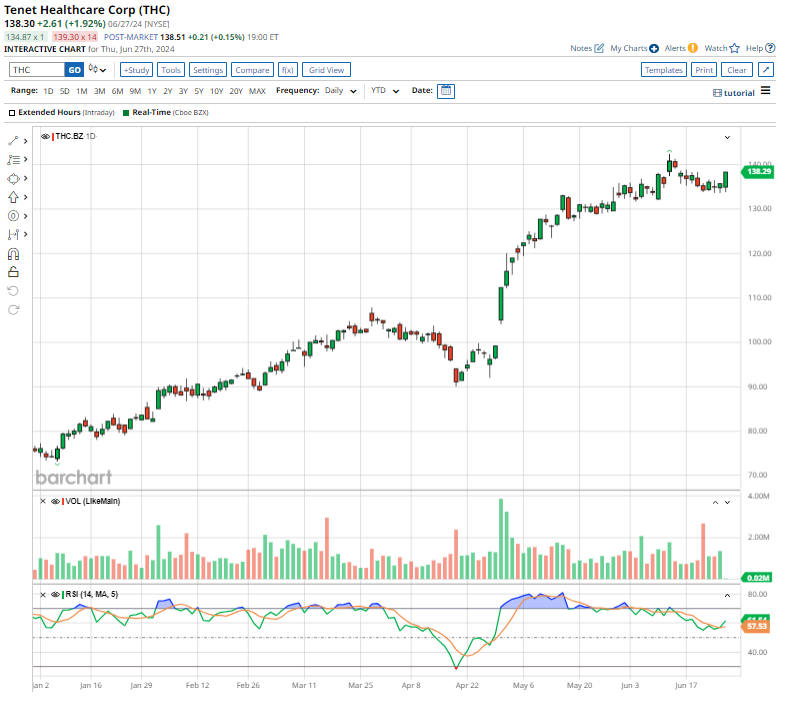Open the date picker calendar icon
Image resolution: width=791 pixels, height=703 pixels.
click(x=446, y=91)
